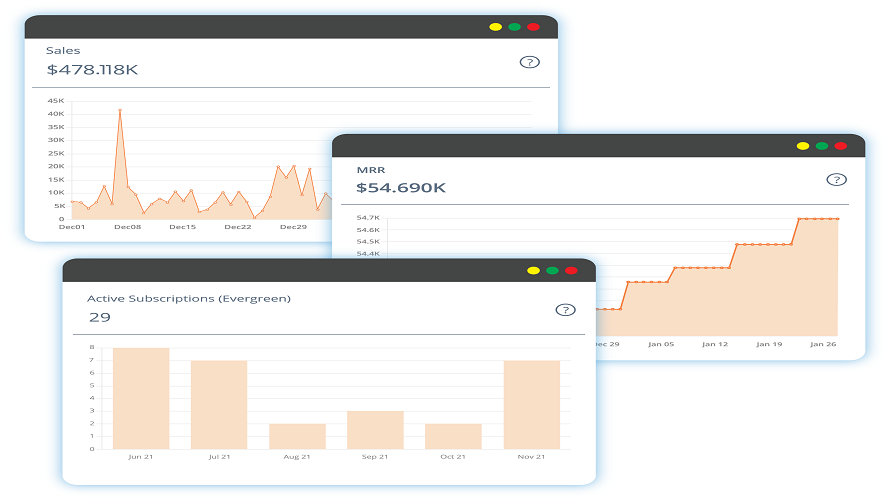Screen dimensions: 890x500
Task: Select the Jun 21 bar
Action: (141, 398)
